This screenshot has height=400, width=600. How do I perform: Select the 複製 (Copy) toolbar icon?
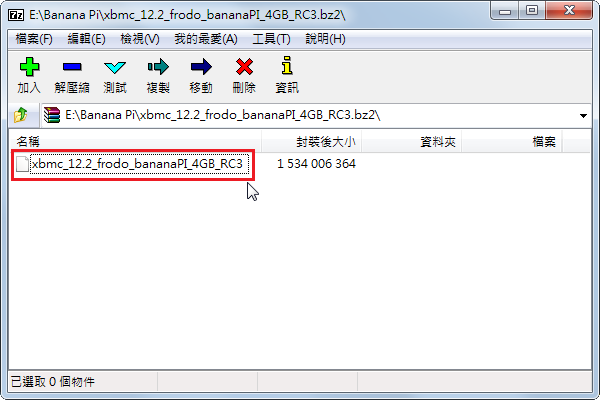coord(158,75)
